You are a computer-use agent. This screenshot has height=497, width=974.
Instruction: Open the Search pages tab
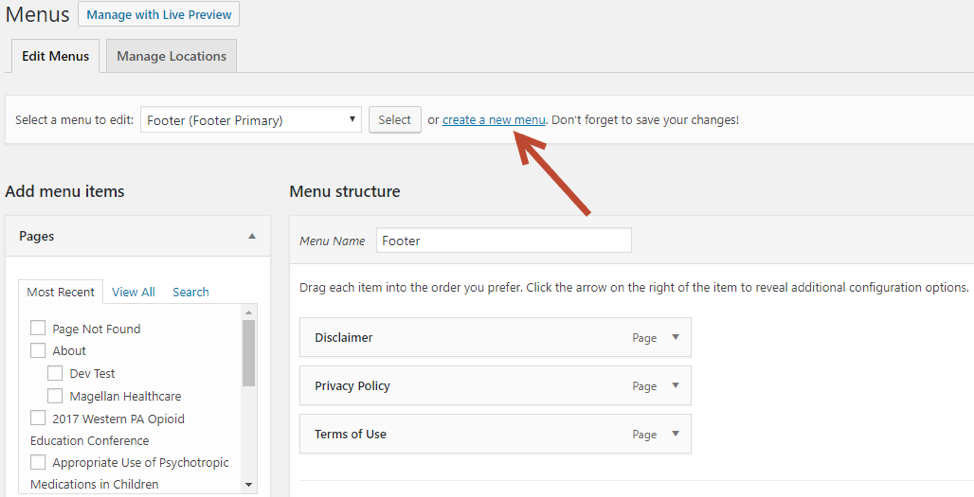point(191,292)
